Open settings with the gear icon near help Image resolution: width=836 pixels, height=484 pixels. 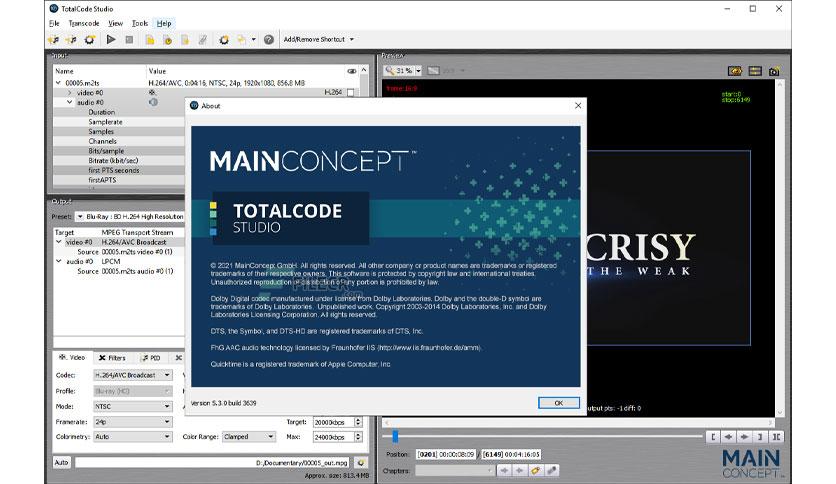point(224,40)
